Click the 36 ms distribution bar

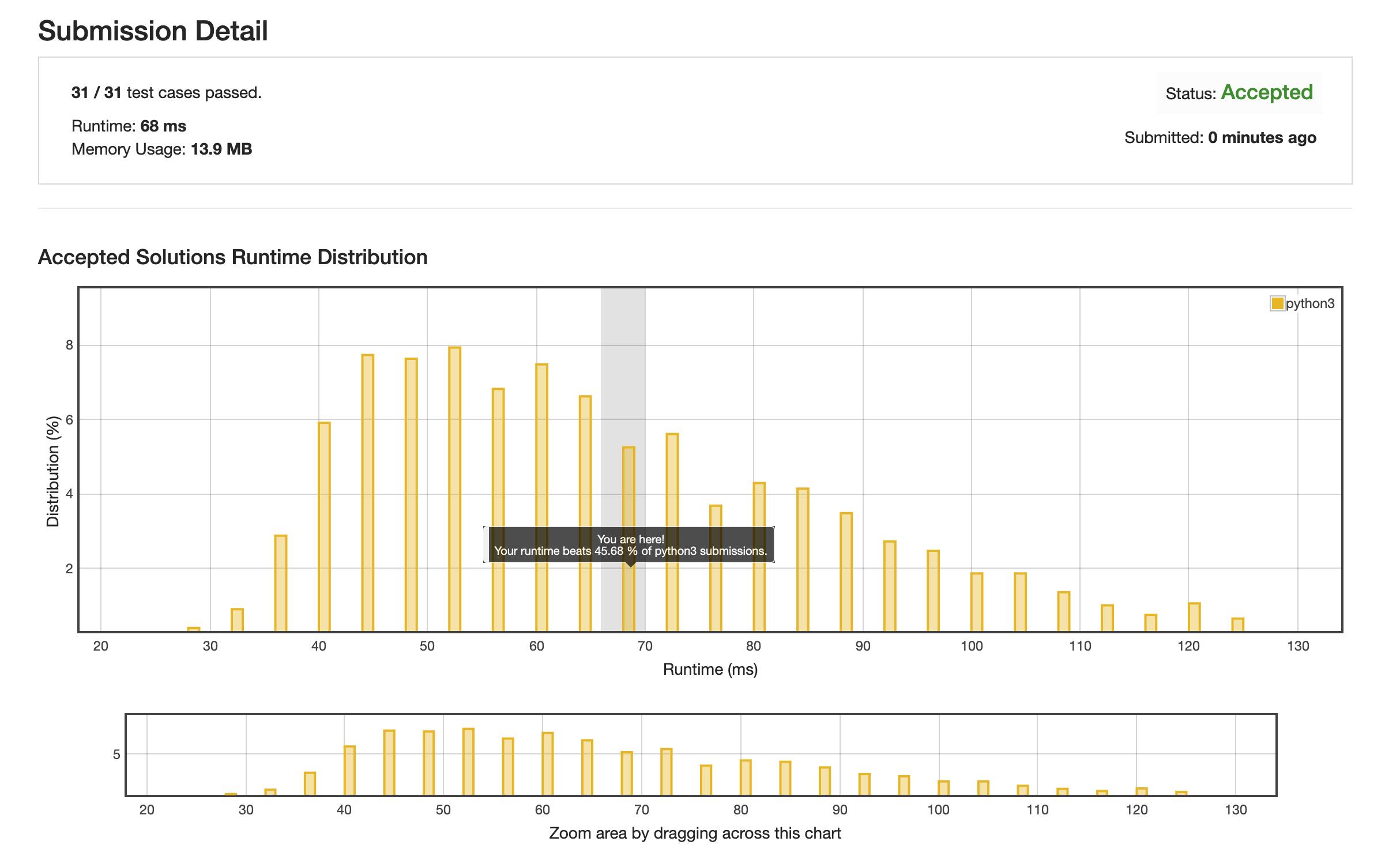pyautogui.click(x=280, y=583)
